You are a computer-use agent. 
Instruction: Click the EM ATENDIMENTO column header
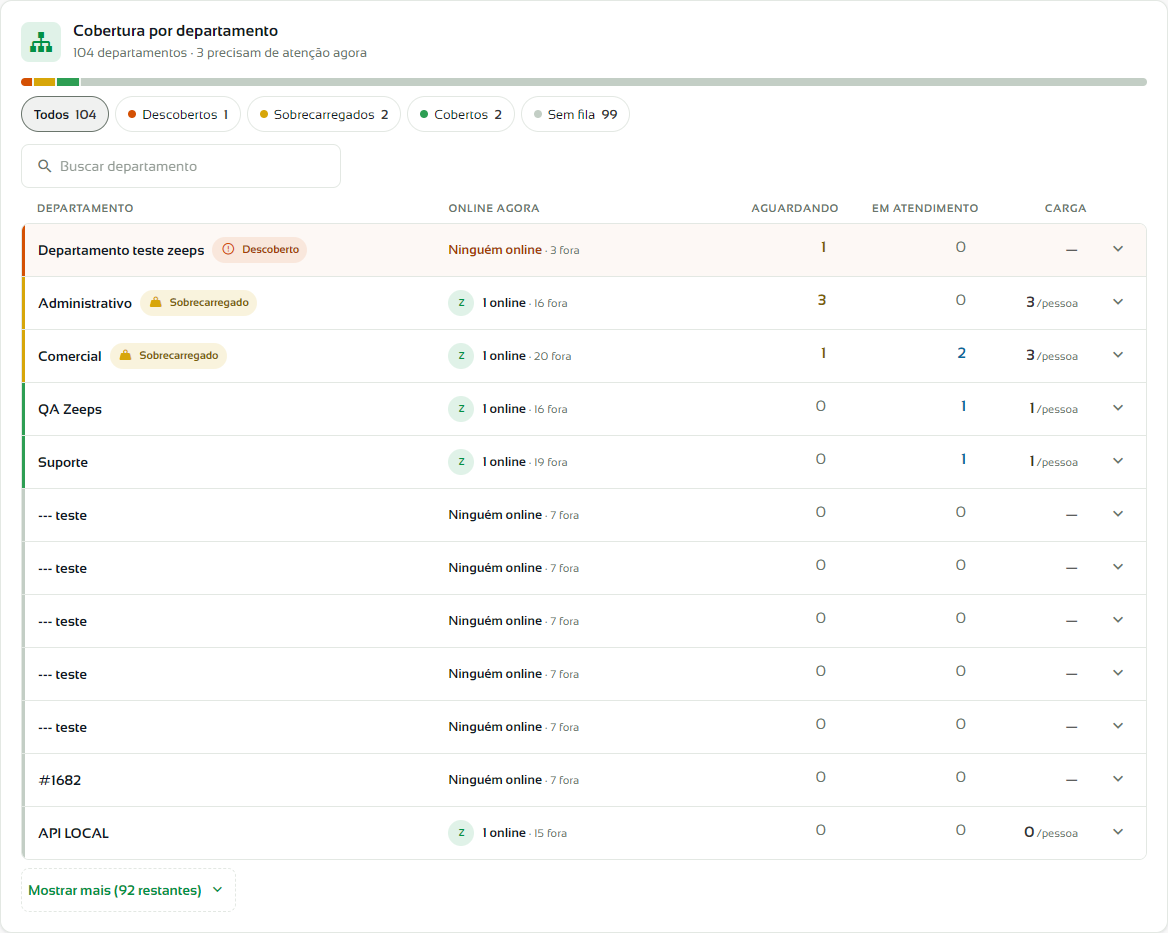click(925, 208)
